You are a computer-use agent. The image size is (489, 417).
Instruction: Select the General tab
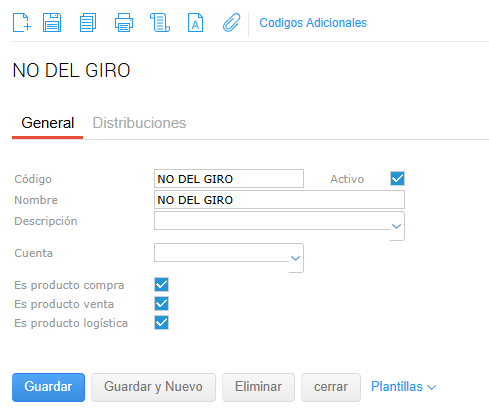[47, 123]
